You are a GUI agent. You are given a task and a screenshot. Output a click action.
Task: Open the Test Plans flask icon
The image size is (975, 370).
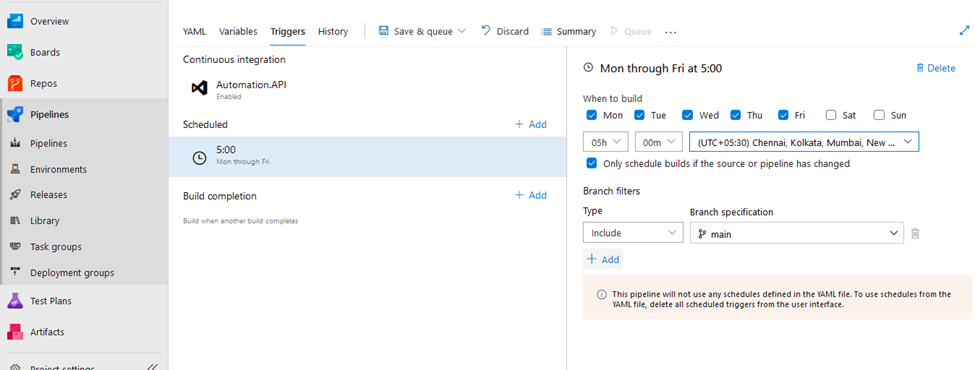(15, 301)
